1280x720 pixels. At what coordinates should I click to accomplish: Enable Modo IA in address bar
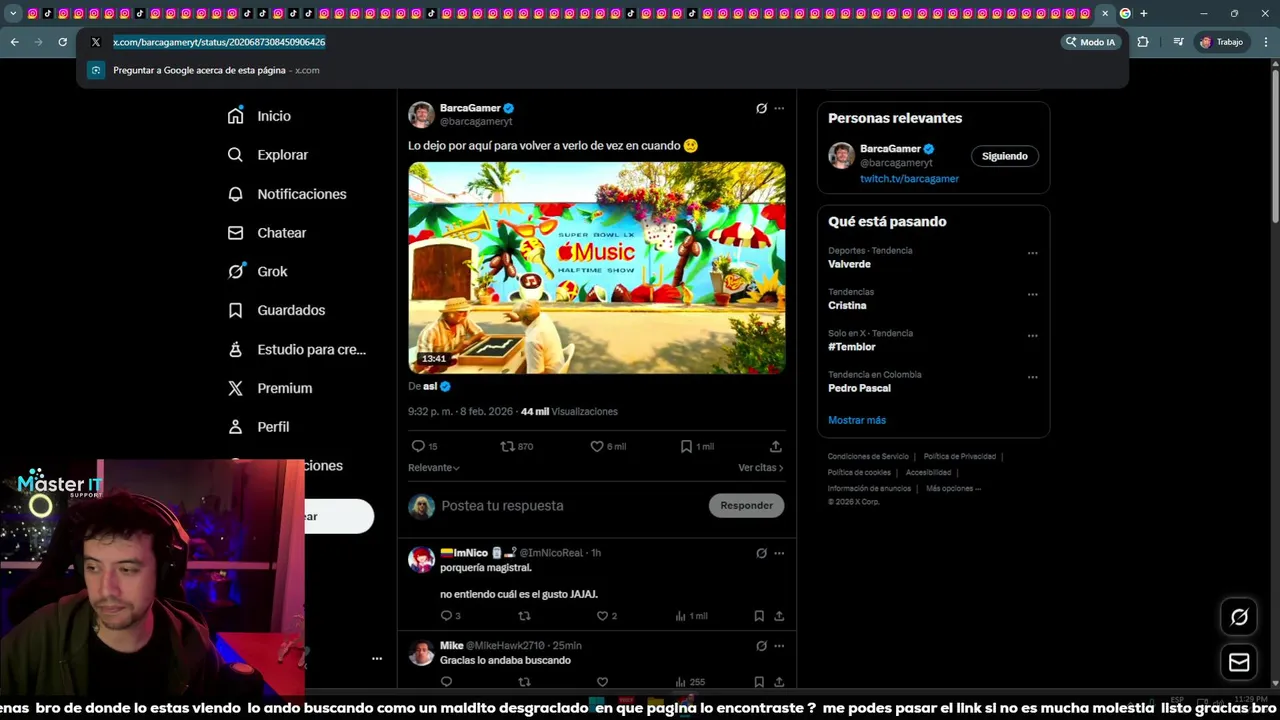1090,42
